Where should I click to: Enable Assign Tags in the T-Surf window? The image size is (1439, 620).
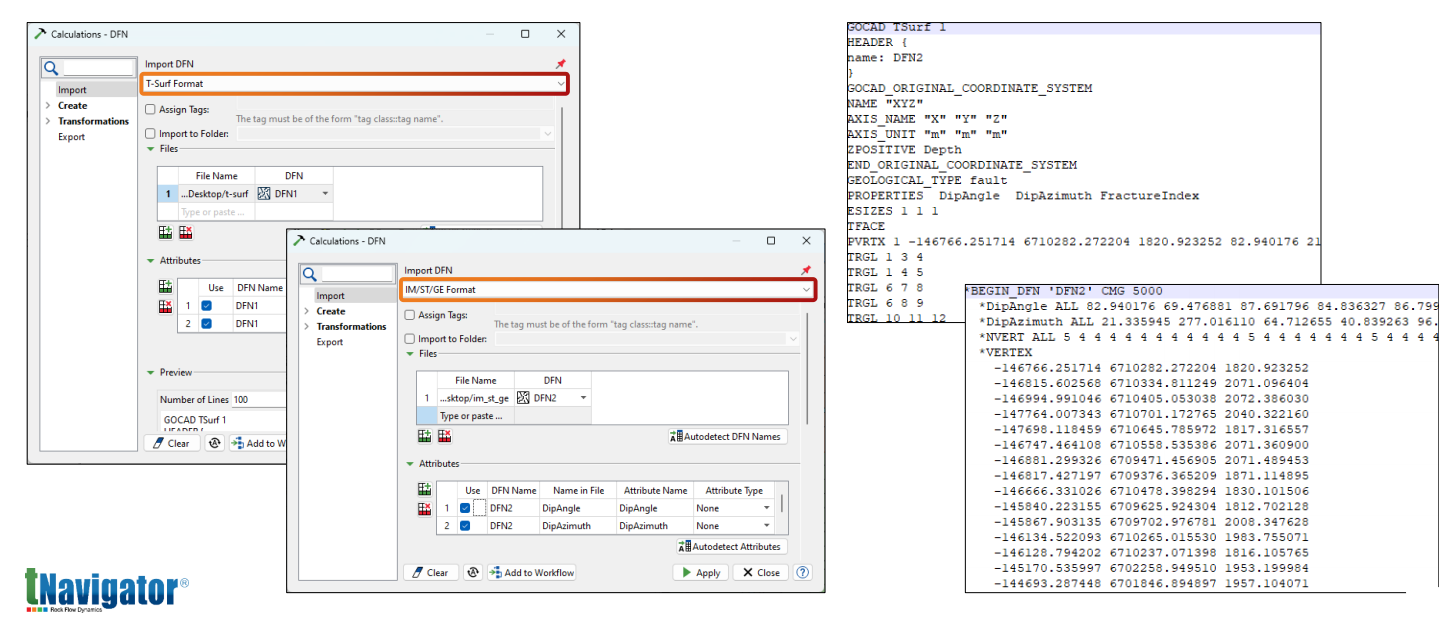point(150,110)
